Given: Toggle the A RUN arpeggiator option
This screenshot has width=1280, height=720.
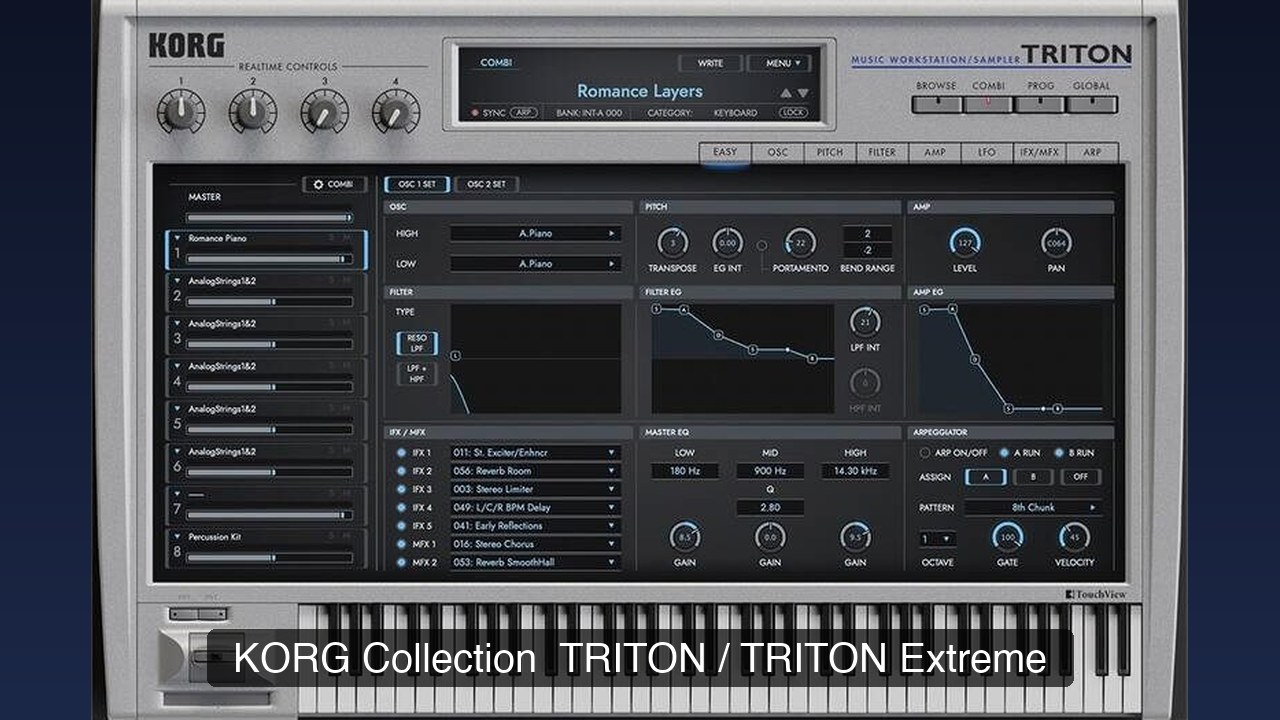Looking at the screenshot, I should [1004, 453].
